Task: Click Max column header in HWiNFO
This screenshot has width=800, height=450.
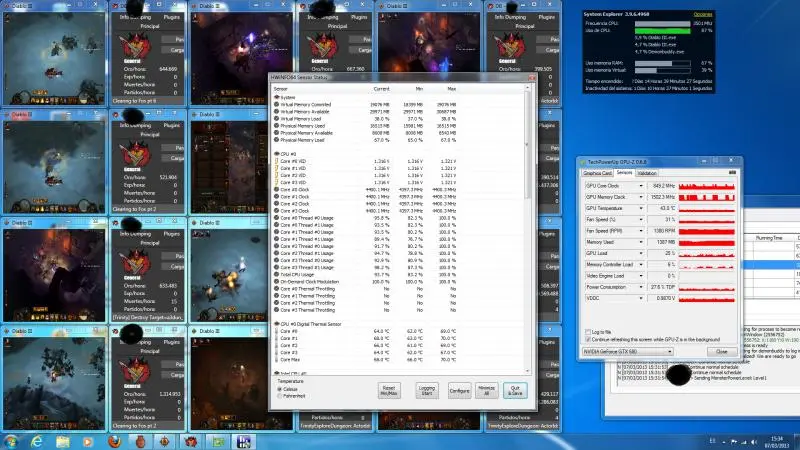Action: pos(452,89)
